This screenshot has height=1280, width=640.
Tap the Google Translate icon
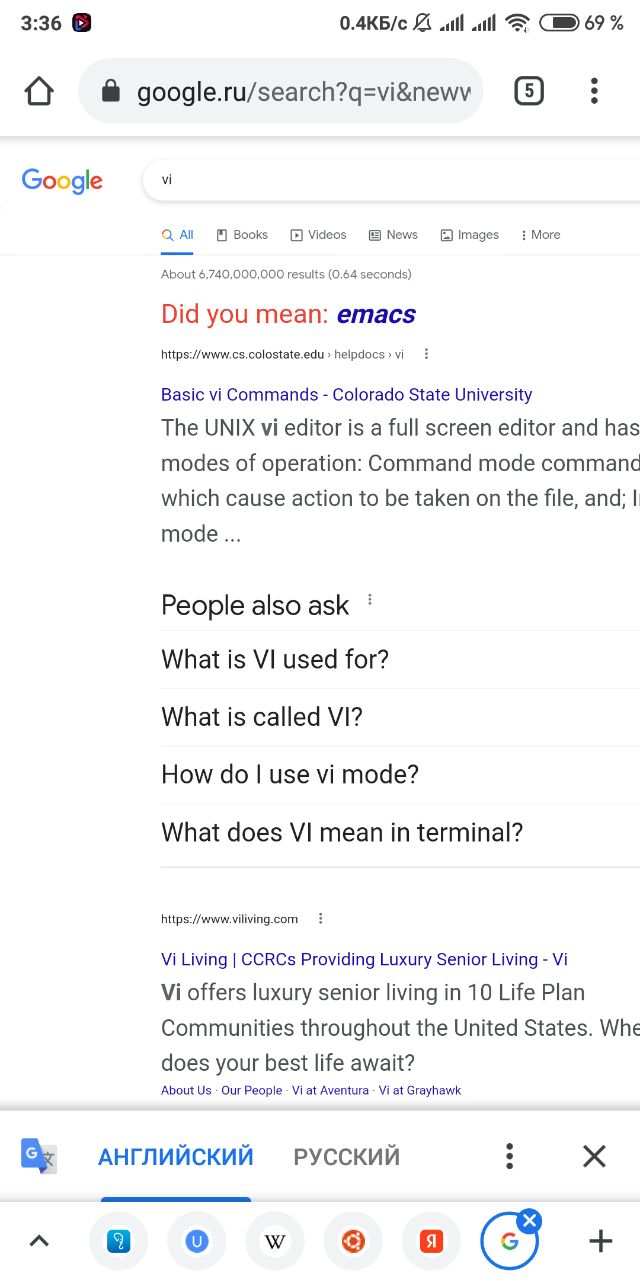[39, 1156]
